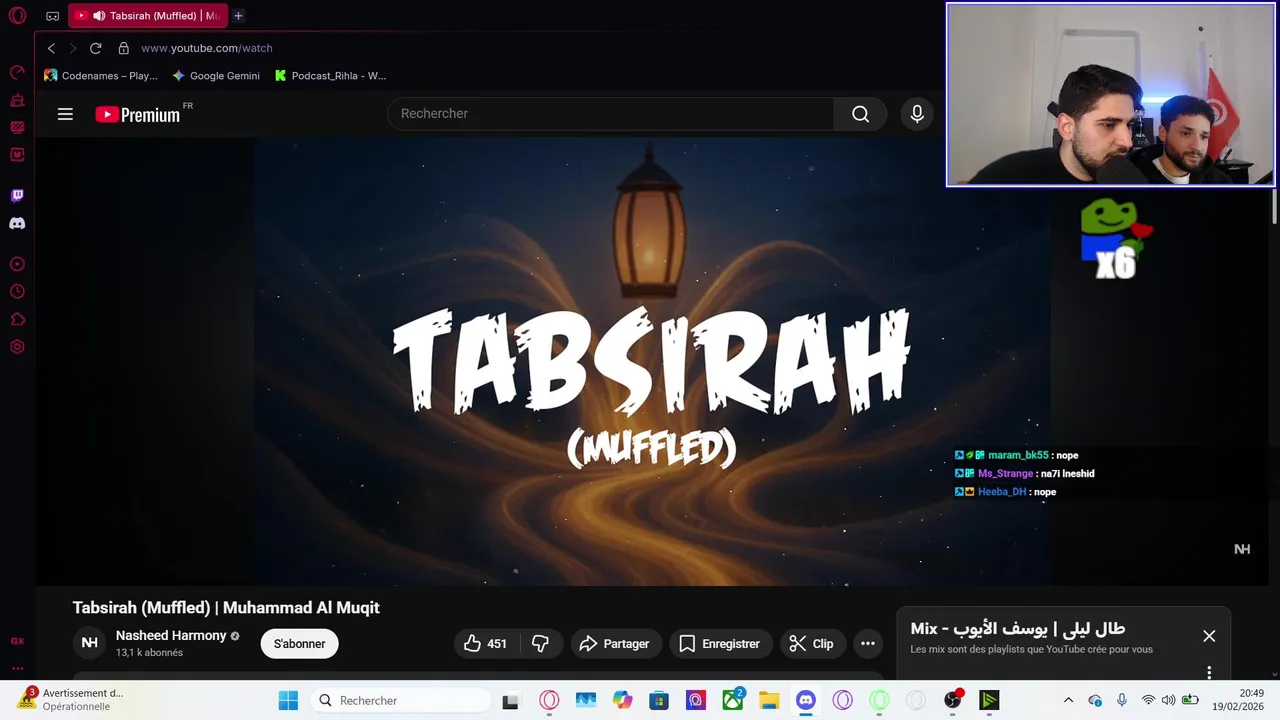1280x720 pixels.
Task: Open the Podcast_Rihla bookmark
Action: [x=330, y=76]
